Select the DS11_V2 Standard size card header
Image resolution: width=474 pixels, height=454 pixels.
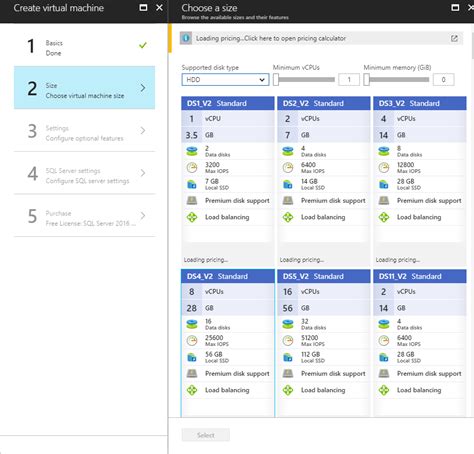pos(420,276)
